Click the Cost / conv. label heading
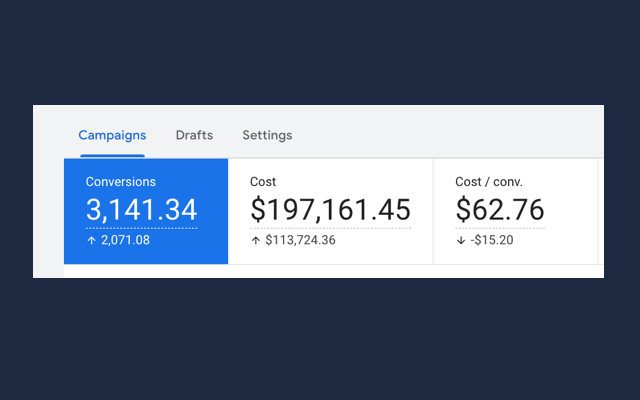Viewport: 640px width, 400px height. tap(489, 182)
